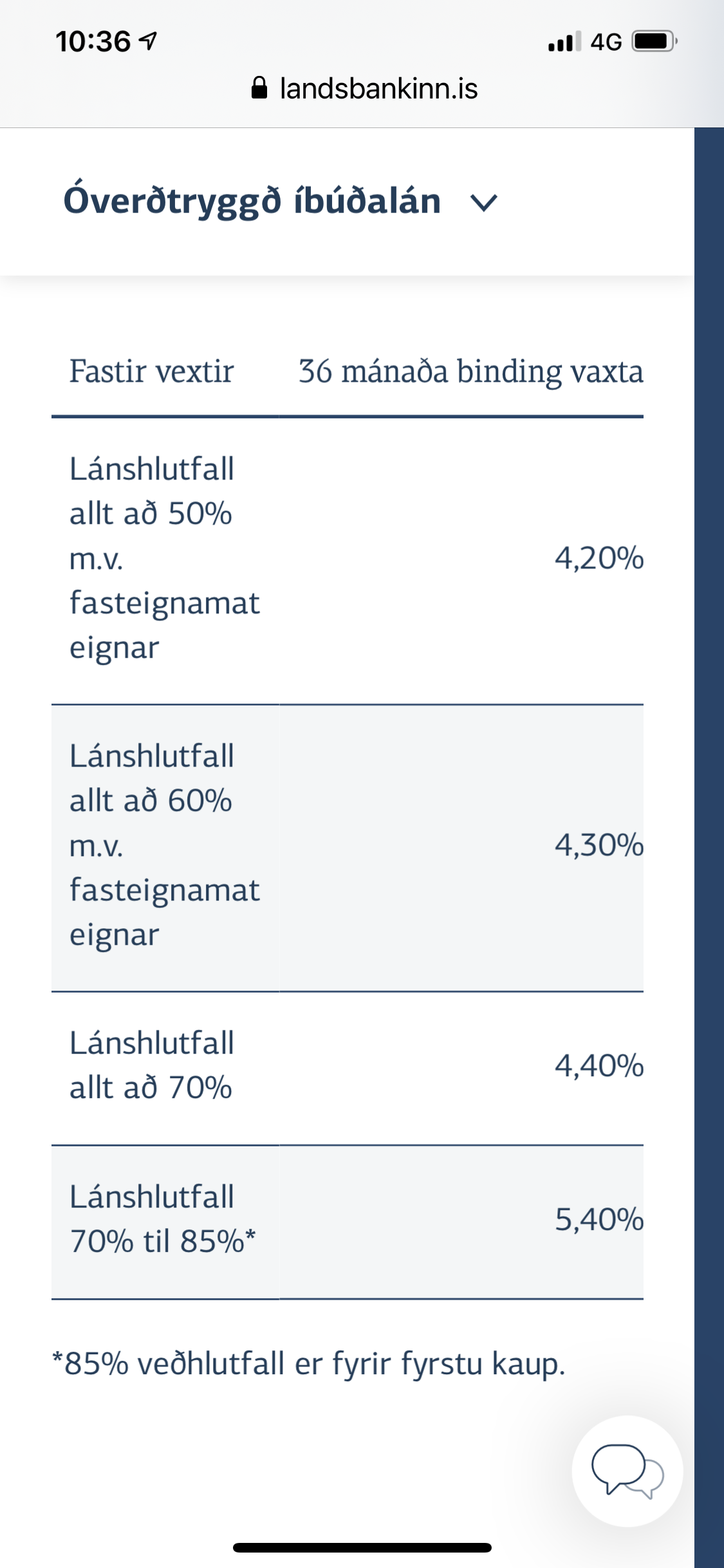The height and width of the screenshot is (1568, 724).
Task: Tap the padlock icon in address bar
Action: point(259,88)
